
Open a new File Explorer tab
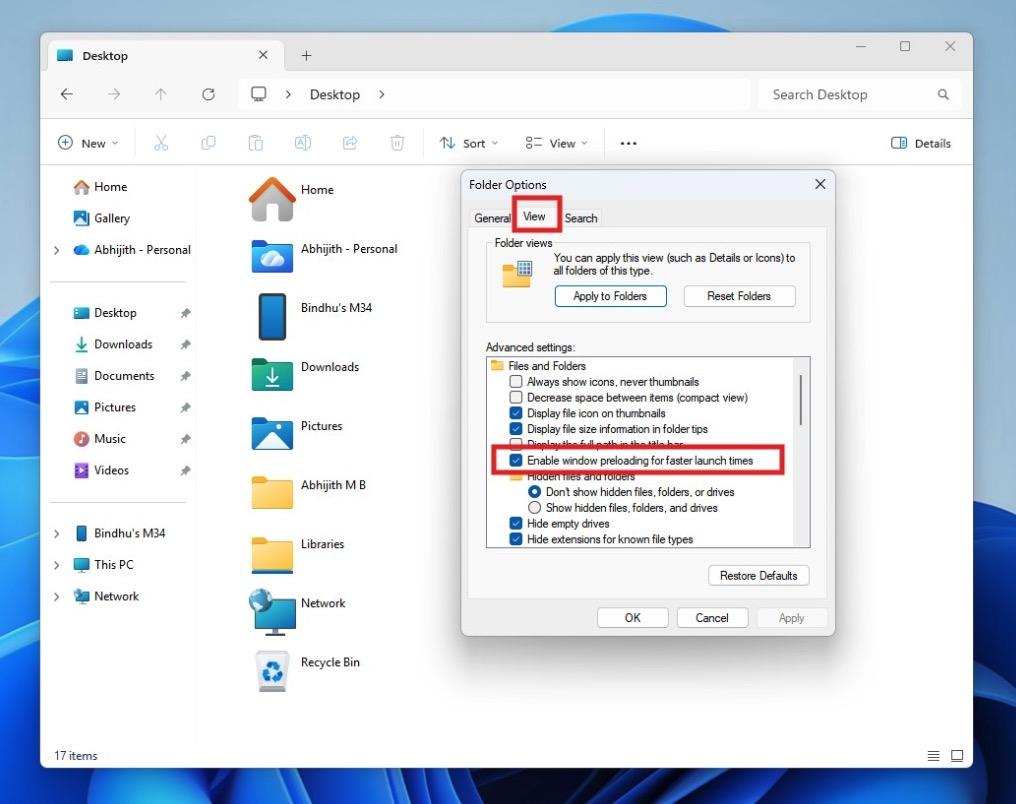point(306,56)
